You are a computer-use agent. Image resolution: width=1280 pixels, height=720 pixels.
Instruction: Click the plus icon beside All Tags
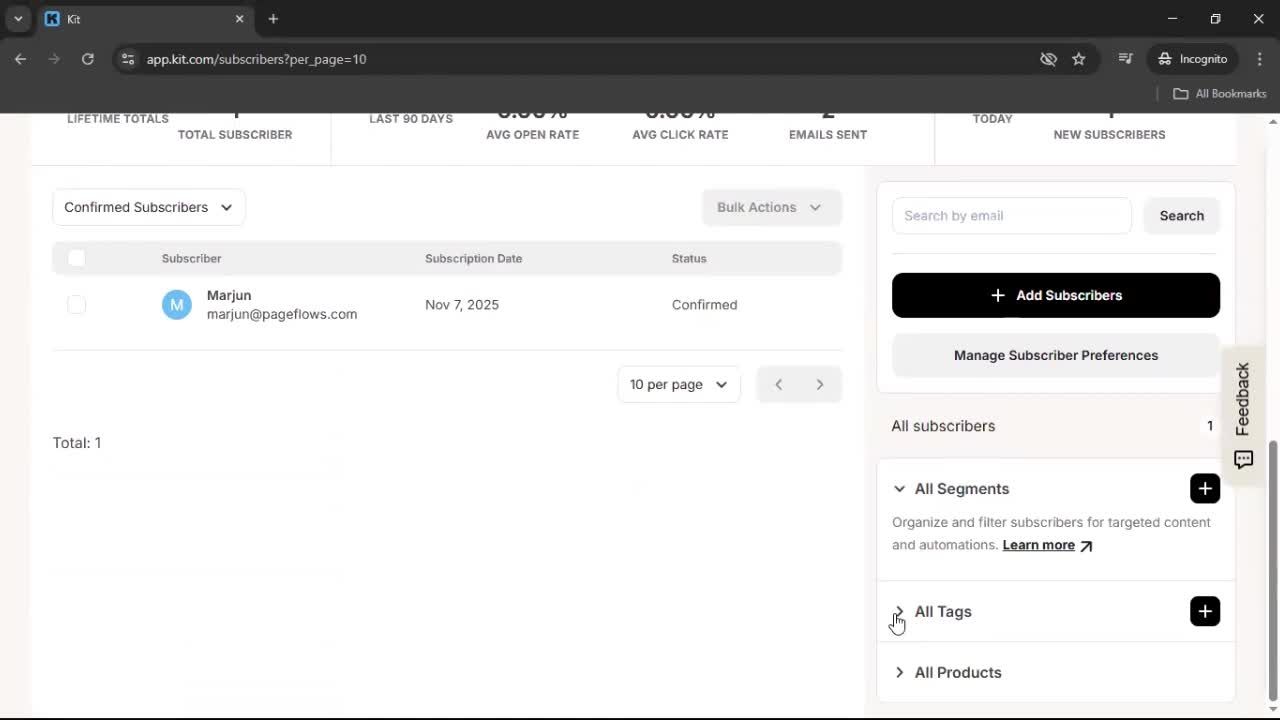click(x=1204, y=611)
